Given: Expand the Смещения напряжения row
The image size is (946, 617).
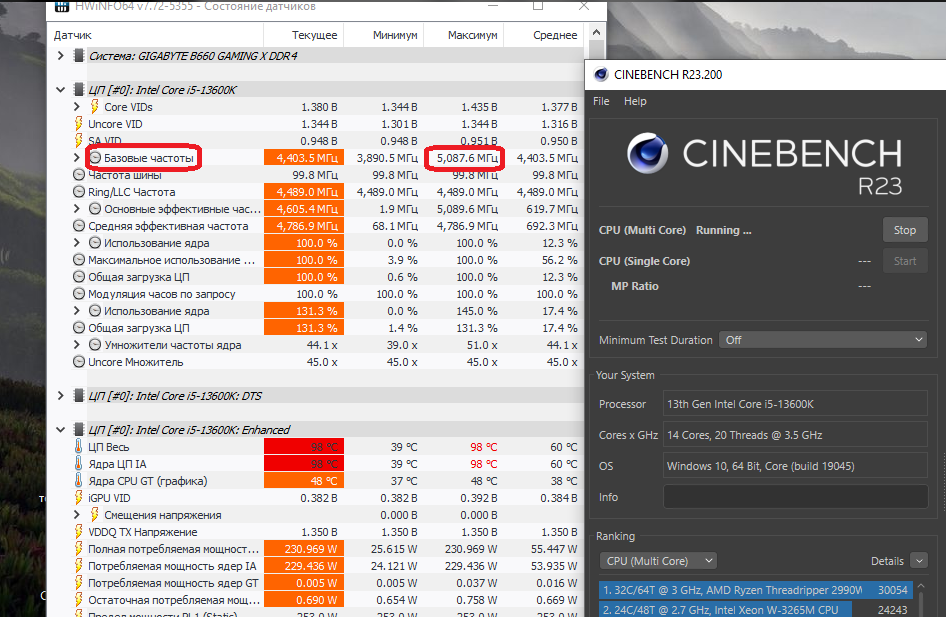Looking at the screenshot, I should click(77, 514).
